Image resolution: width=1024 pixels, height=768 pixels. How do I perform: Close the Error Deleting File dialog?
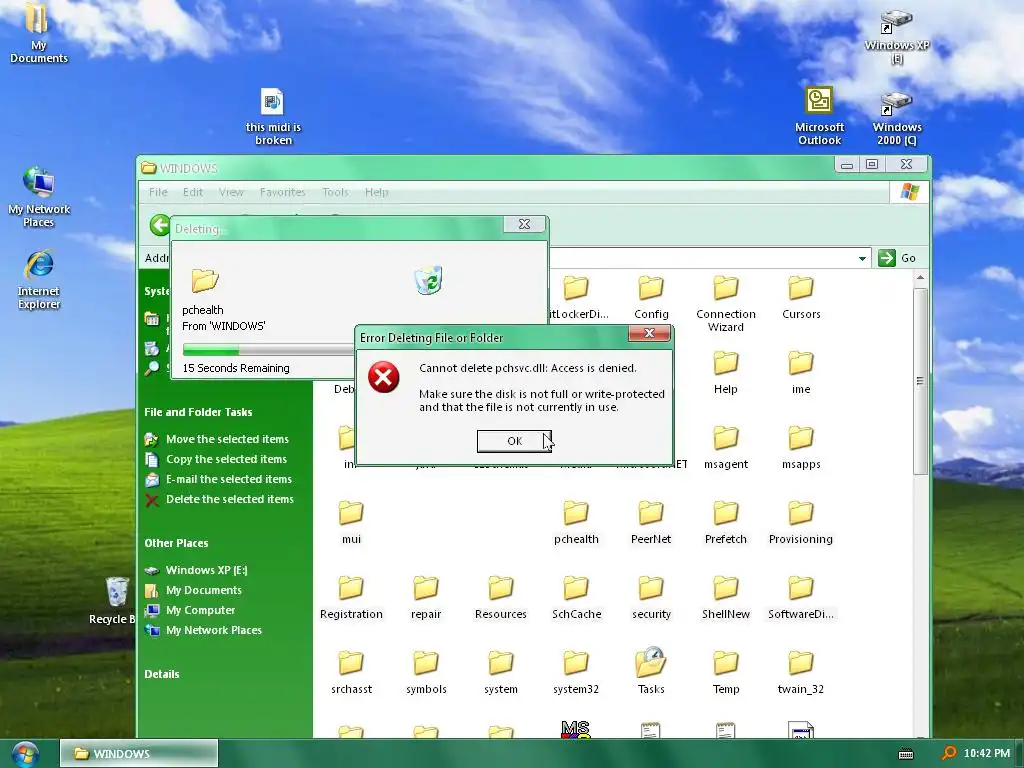(x=649, y=333)
